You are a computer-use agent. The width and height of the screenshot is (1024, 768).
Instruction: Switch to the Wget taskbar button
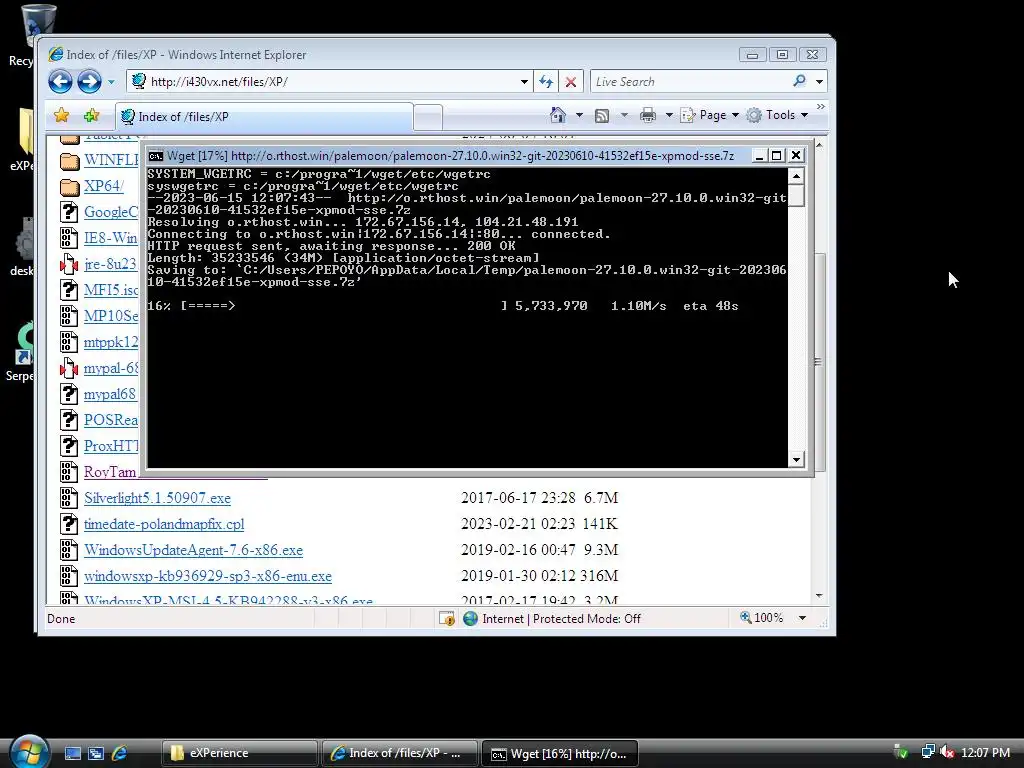point(560,754)
